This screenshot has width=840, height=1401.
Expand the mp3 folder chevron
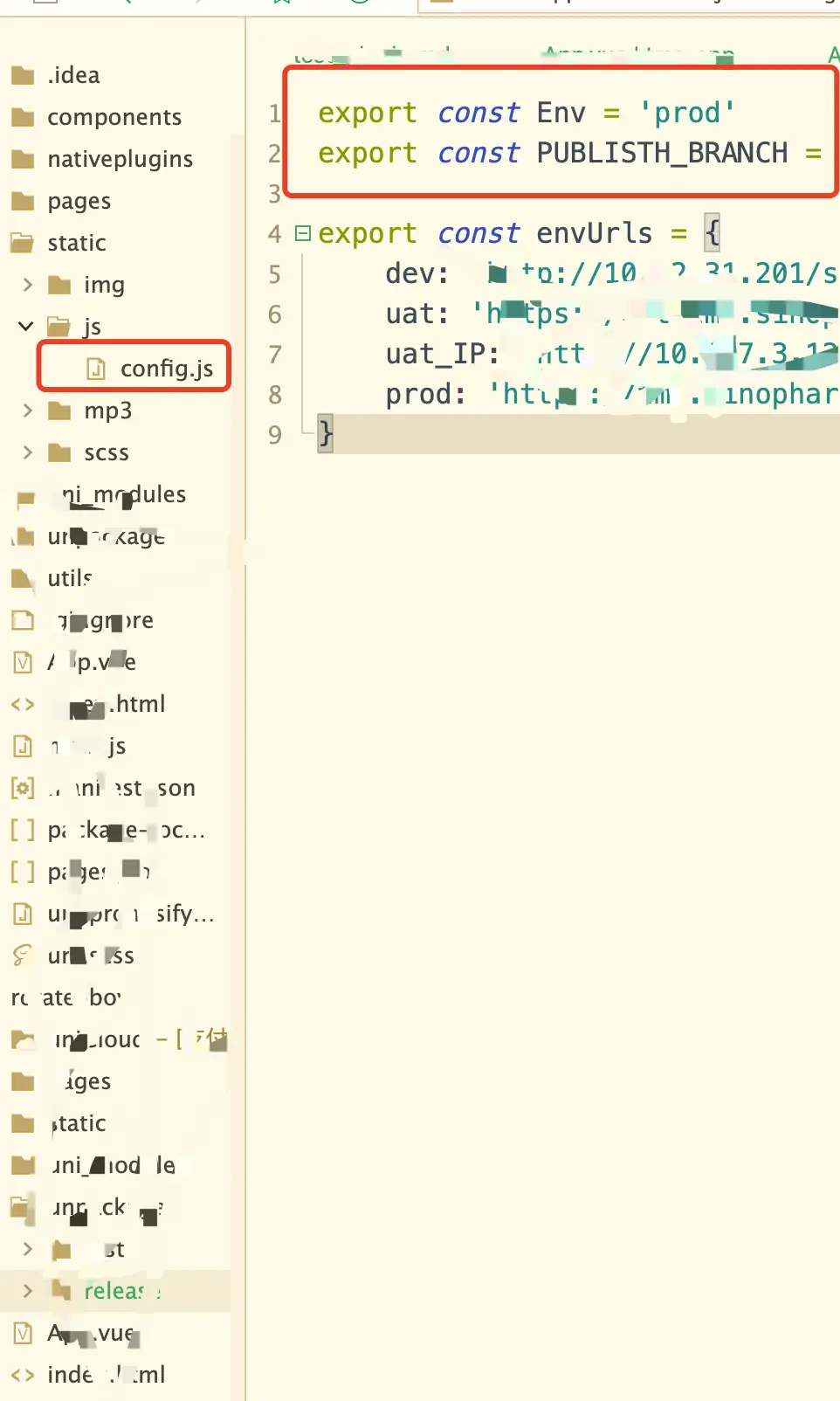tap(27, 411)
